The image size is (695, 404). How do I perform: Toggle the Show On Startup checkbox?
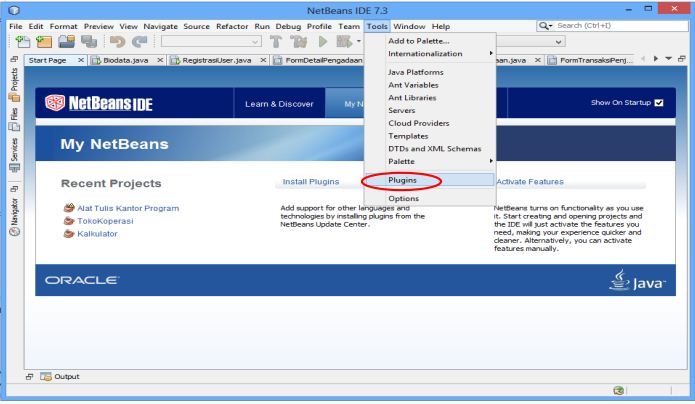click(x=659, y=103)
